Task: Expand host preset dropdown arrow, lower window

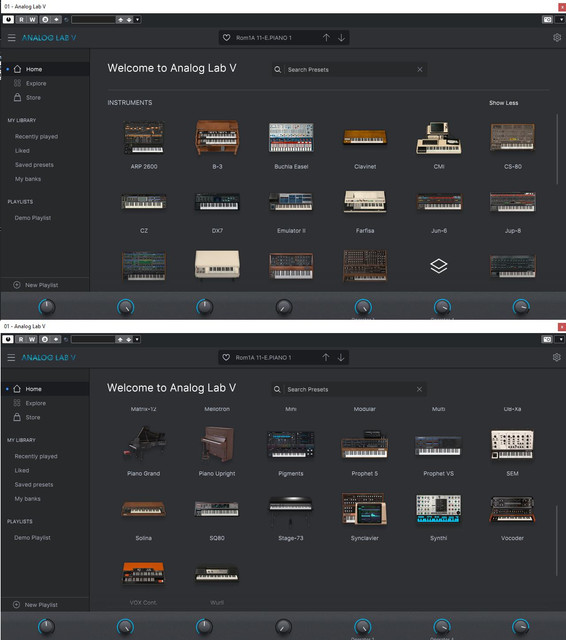Action: [137, 339]
